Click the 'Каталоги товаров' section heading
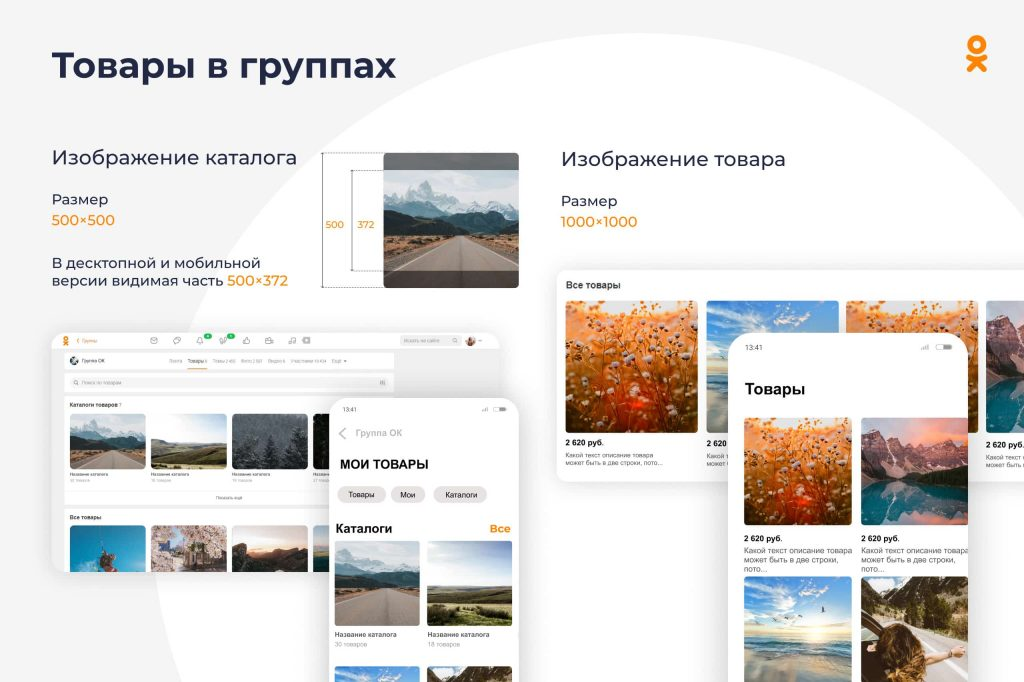 pos(95,404)
